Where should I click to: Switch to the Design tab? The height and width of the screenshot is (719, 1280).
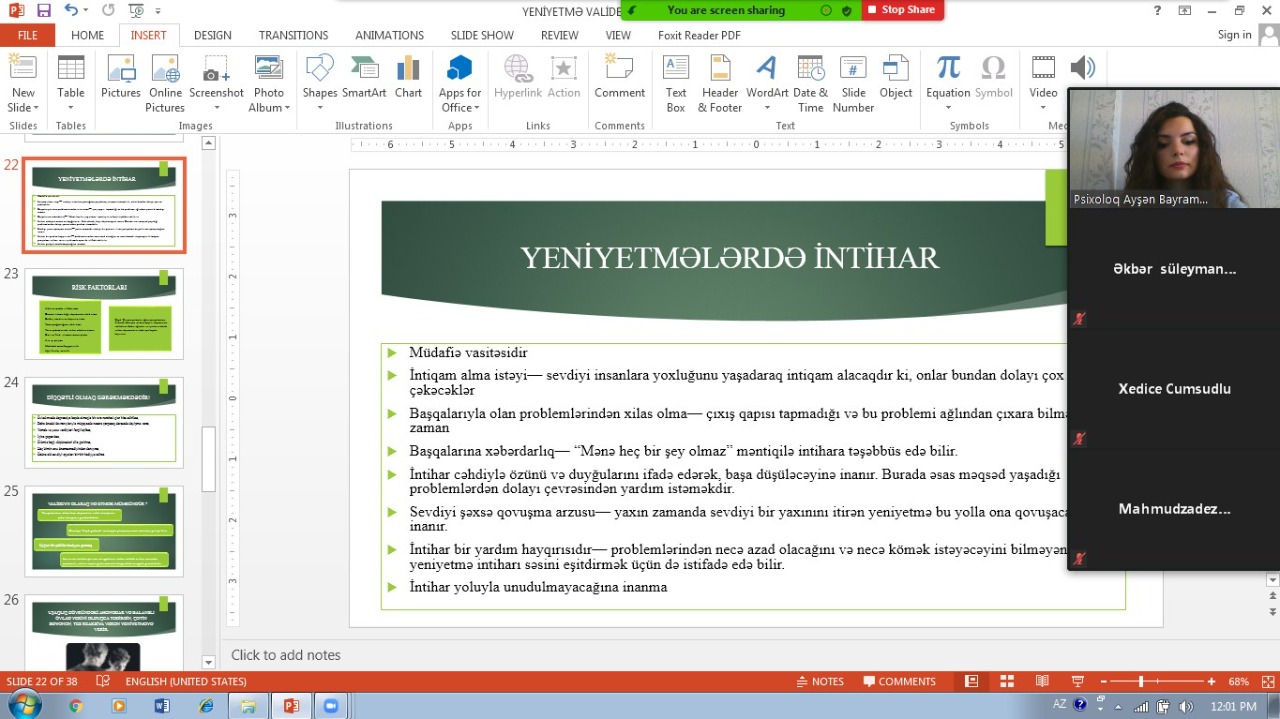tap(212, 35)
